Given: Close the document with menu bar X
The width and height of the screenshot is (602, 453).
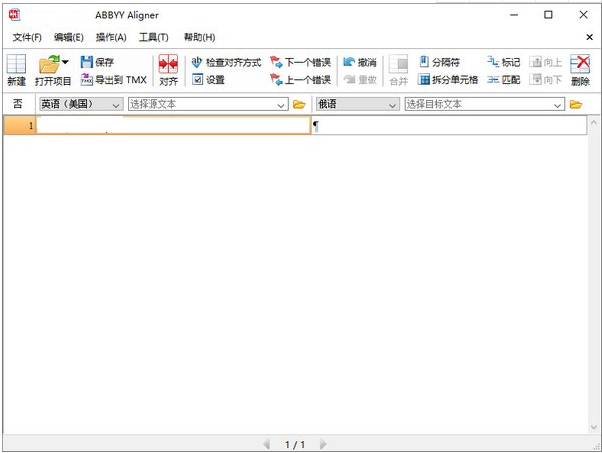Looking at the screenshot, I should (589, 37).
